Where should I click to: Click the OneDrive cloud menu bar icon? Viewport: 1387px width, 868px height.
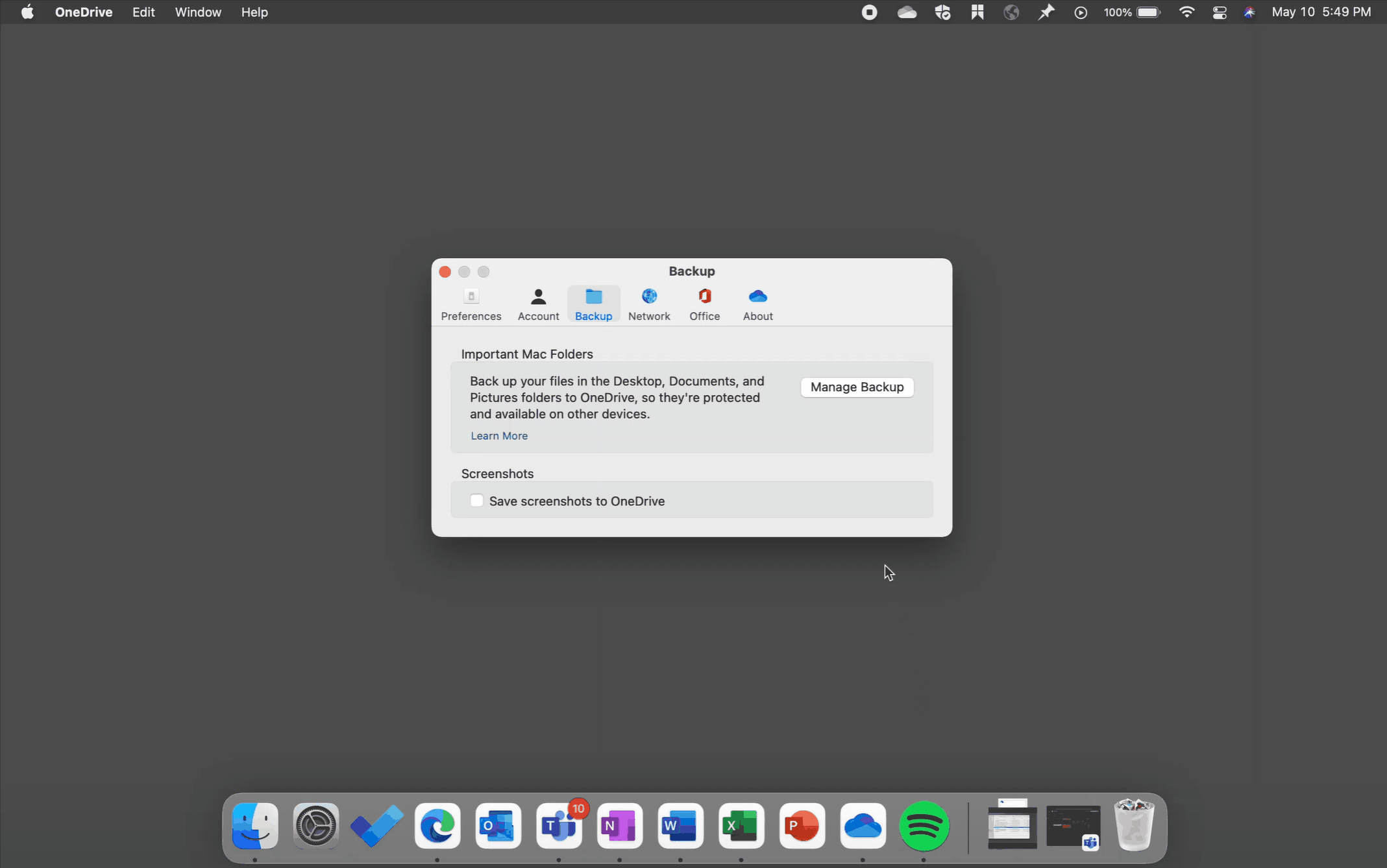click(x=907, y=12)
